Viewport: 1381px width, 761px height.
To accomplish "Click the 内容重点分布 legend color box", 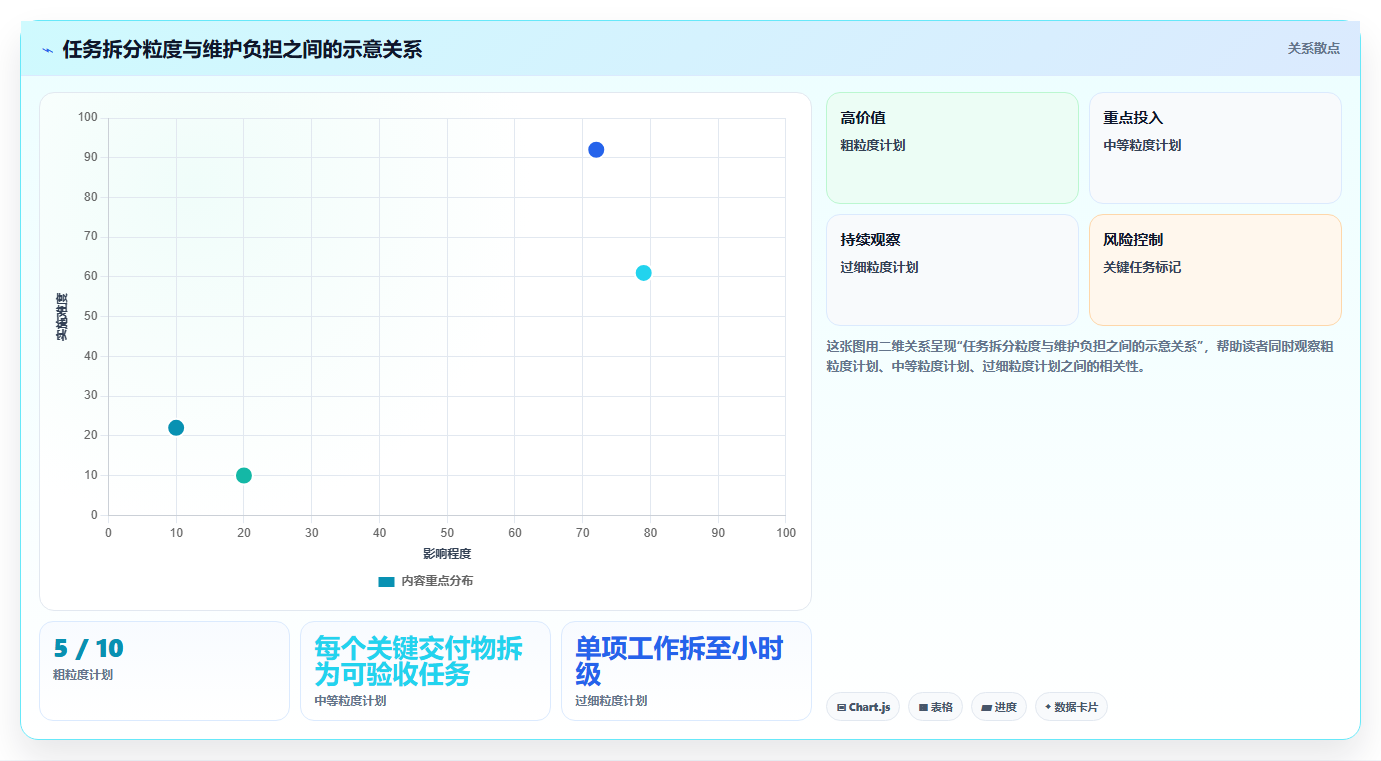I will (386, 581).
